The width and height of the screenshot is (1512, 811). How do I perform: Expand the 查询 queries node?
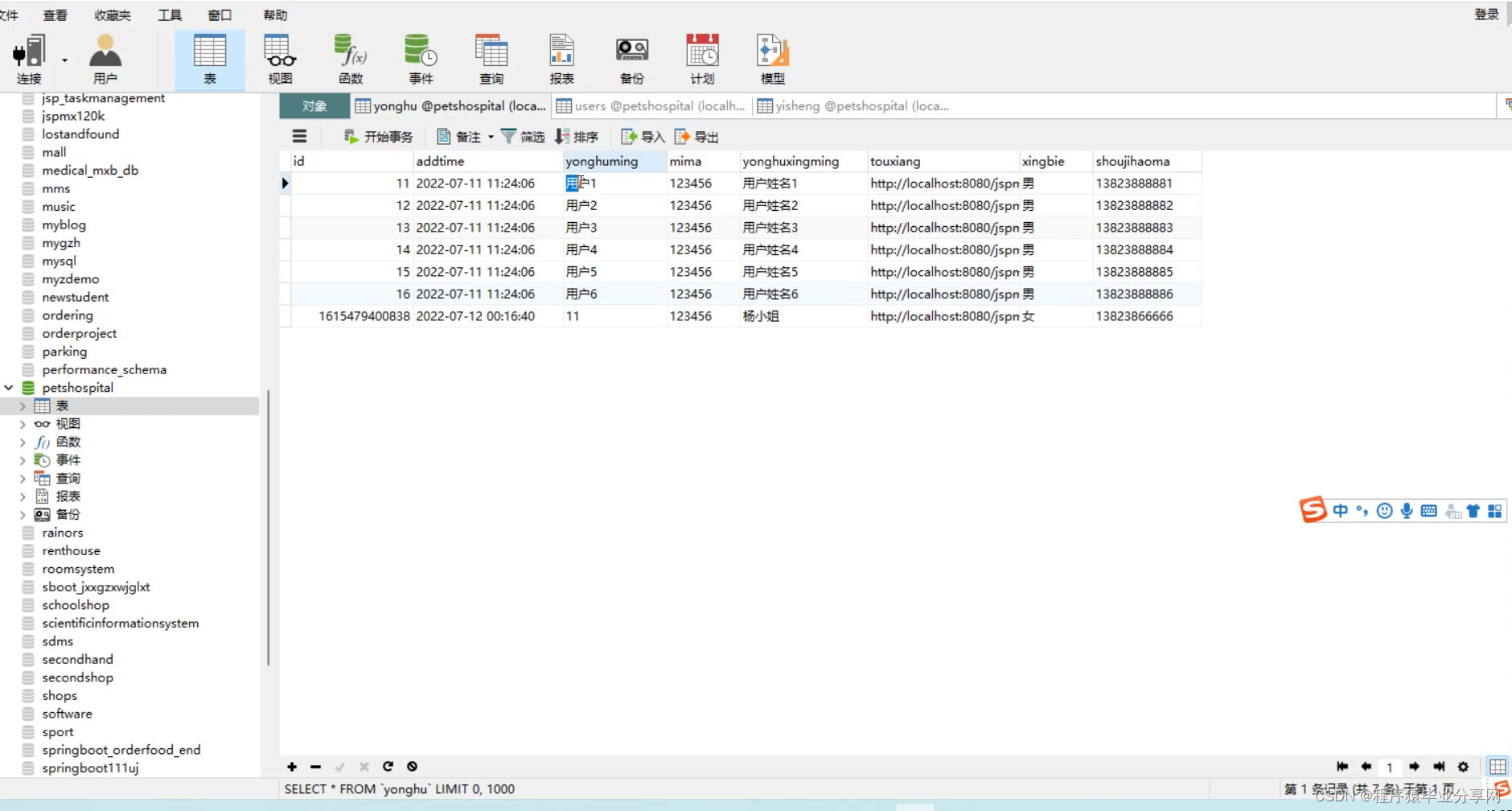tap(23, 479)
